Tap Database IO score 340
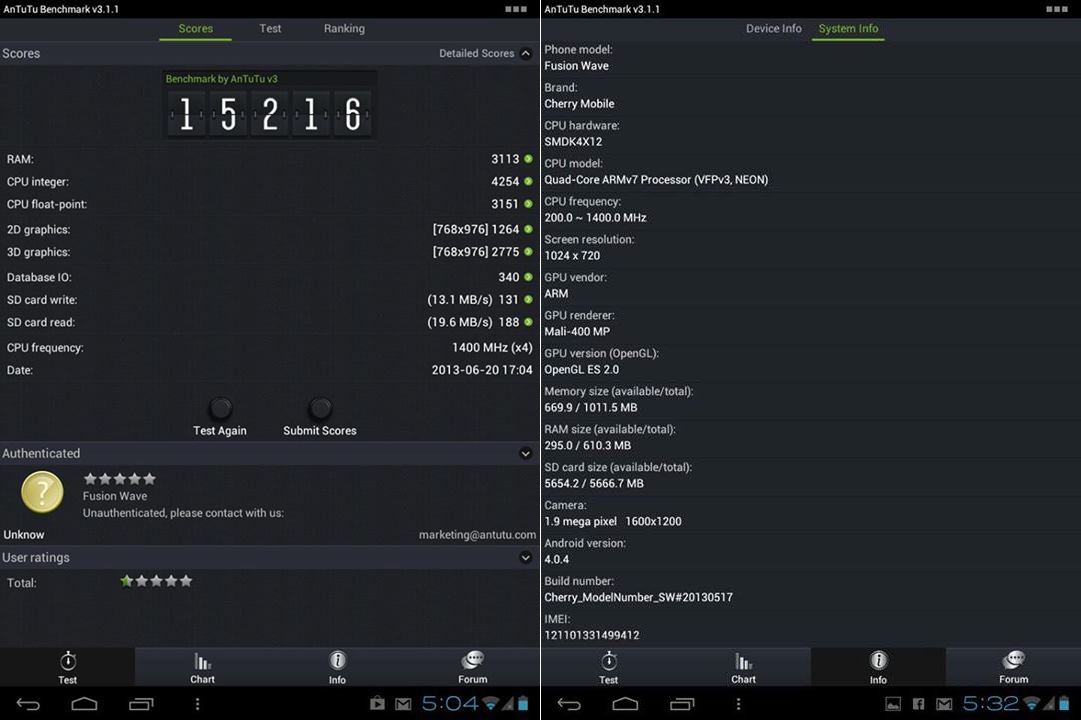Image resolution: width=1081 pixels, height=720 pixels. 509,277
